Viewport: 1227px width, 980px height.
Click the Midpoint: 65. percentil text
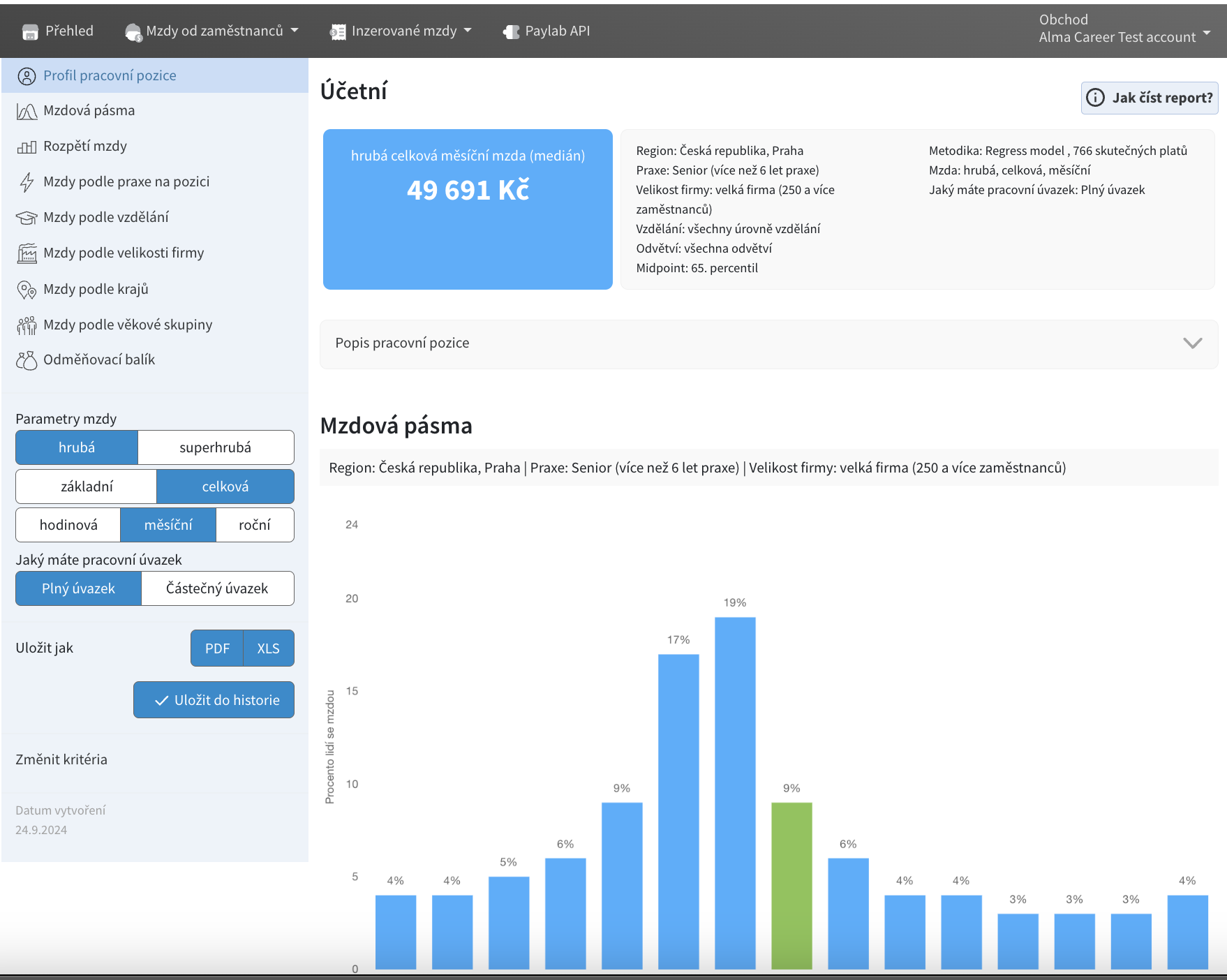[697, 269]
